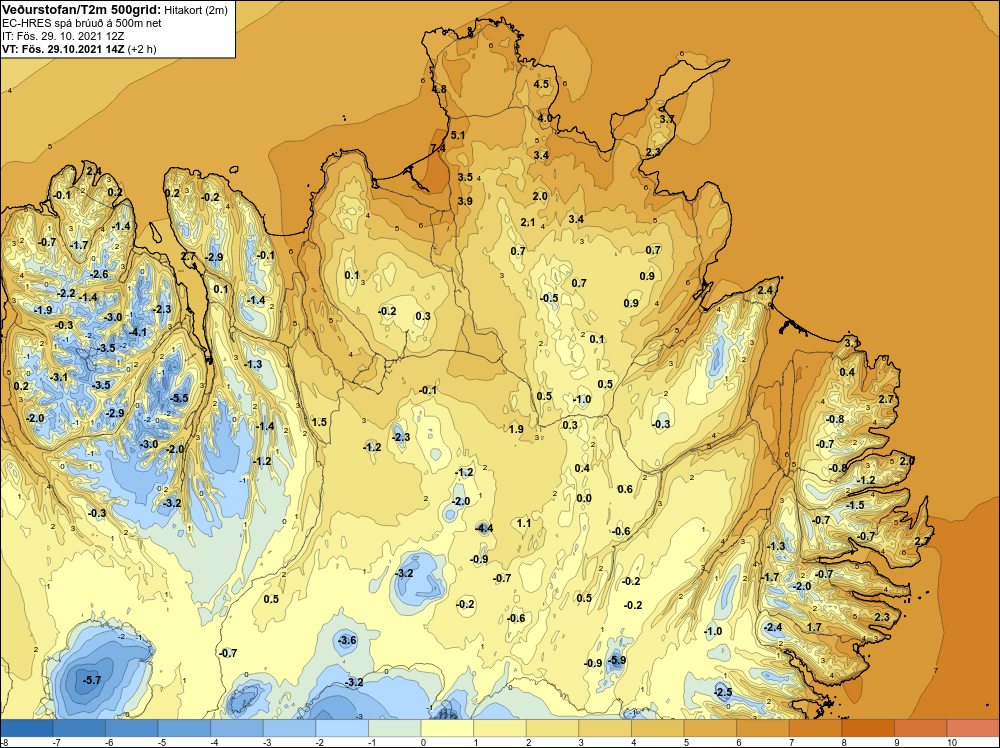Click the legend swatch between 3 and 4

pos(605,728)
